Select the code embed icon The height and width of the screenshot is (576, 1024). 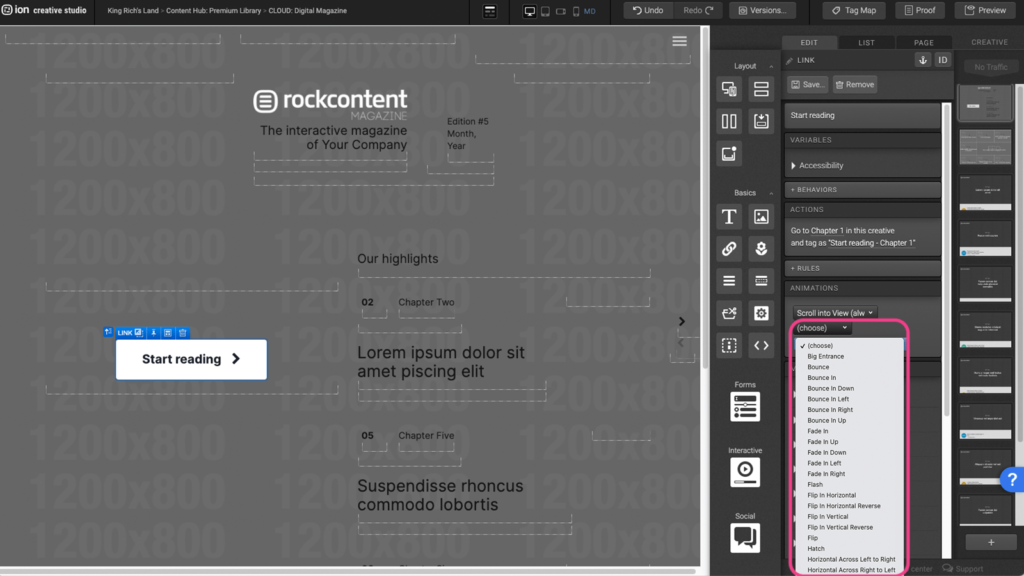pos(761,345)
